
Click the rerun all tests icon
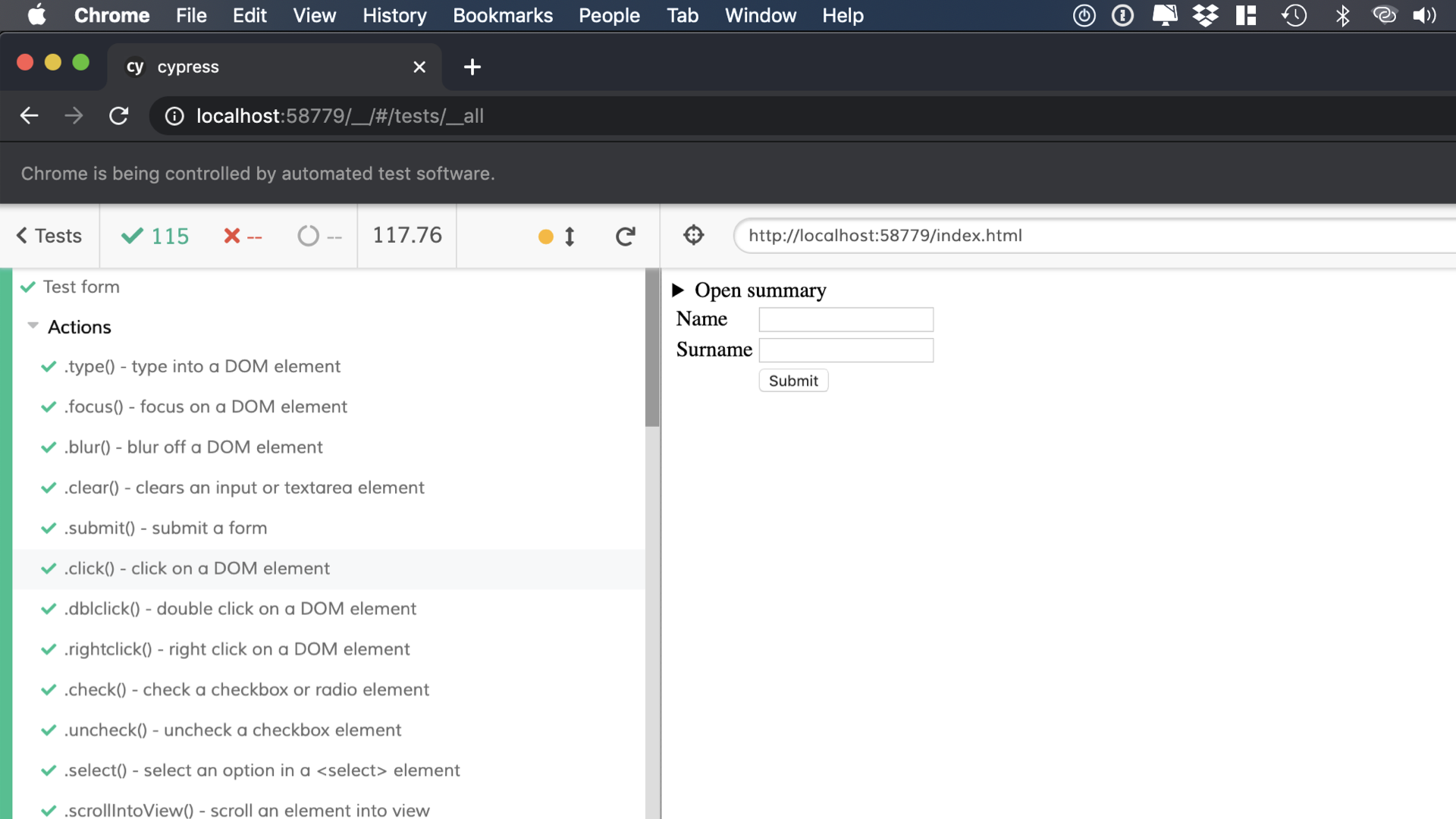[625, 237]
